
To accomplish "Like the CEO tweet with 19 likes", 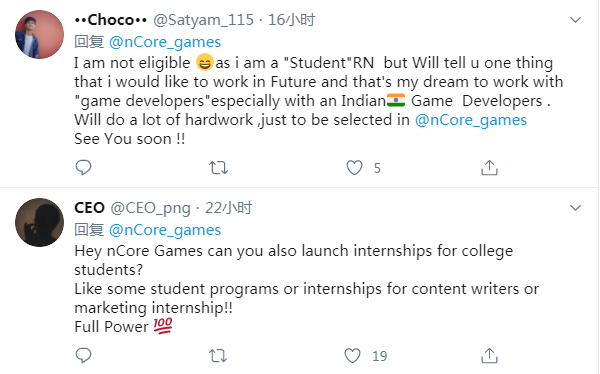I will (x=352, y=356).
